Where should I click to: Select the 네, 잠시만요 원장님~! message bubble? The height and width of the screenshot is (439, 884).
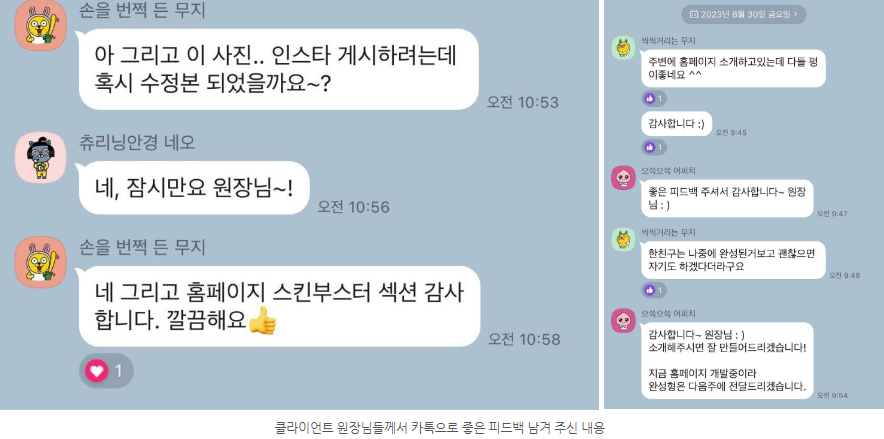click(194, 188)
